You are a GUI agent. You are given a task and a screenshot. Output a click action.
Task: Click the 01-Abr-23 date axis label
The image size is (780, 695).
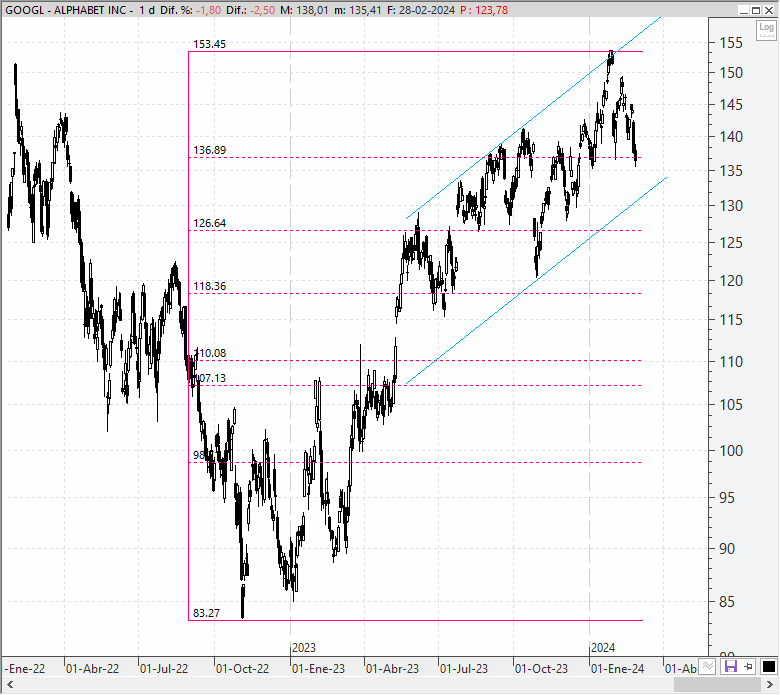pyautogui.click(x=392, y=669)
